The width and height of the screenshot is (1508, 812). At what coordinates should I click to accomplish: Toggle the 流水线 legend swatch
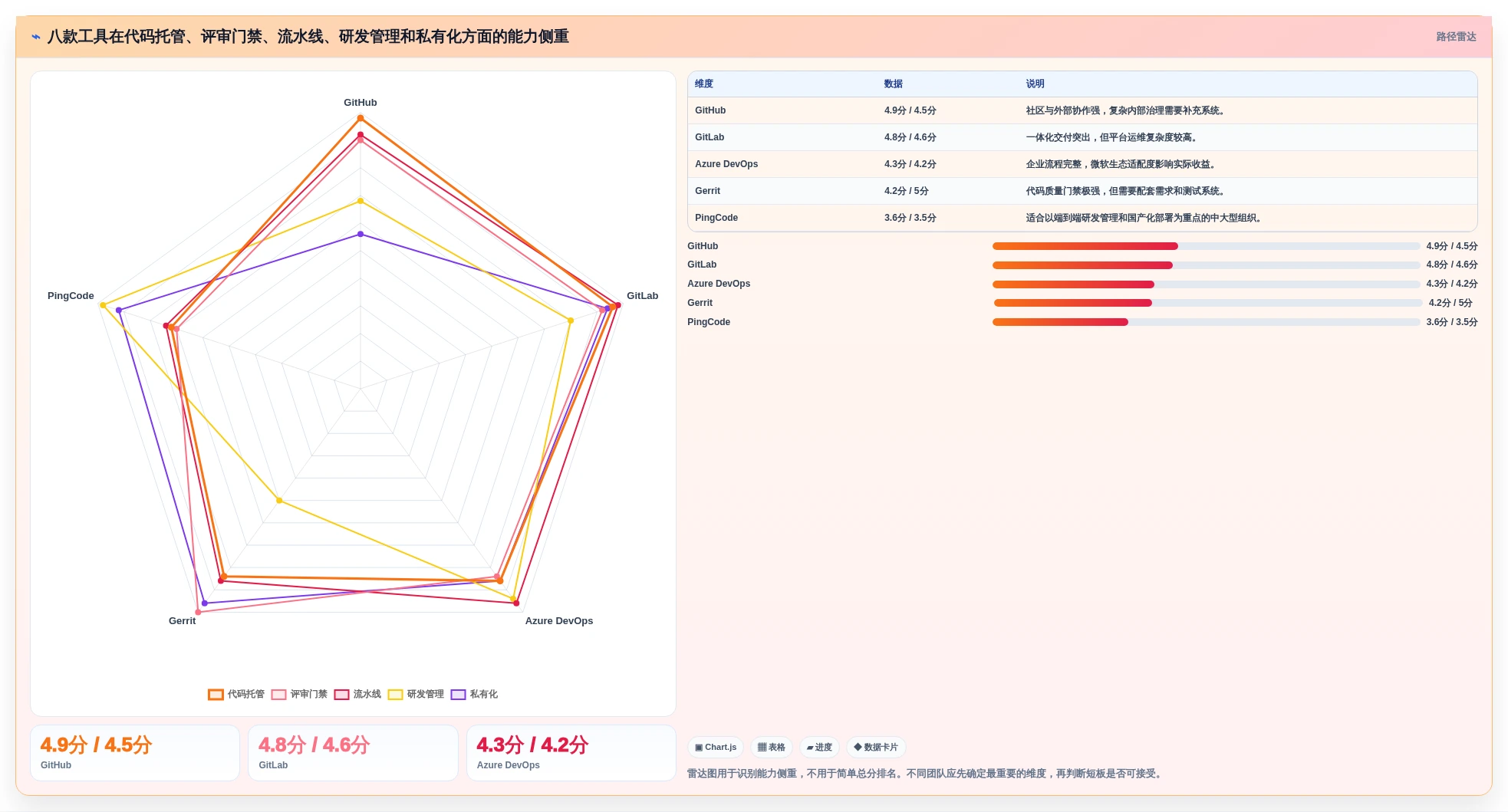[341, 695]
